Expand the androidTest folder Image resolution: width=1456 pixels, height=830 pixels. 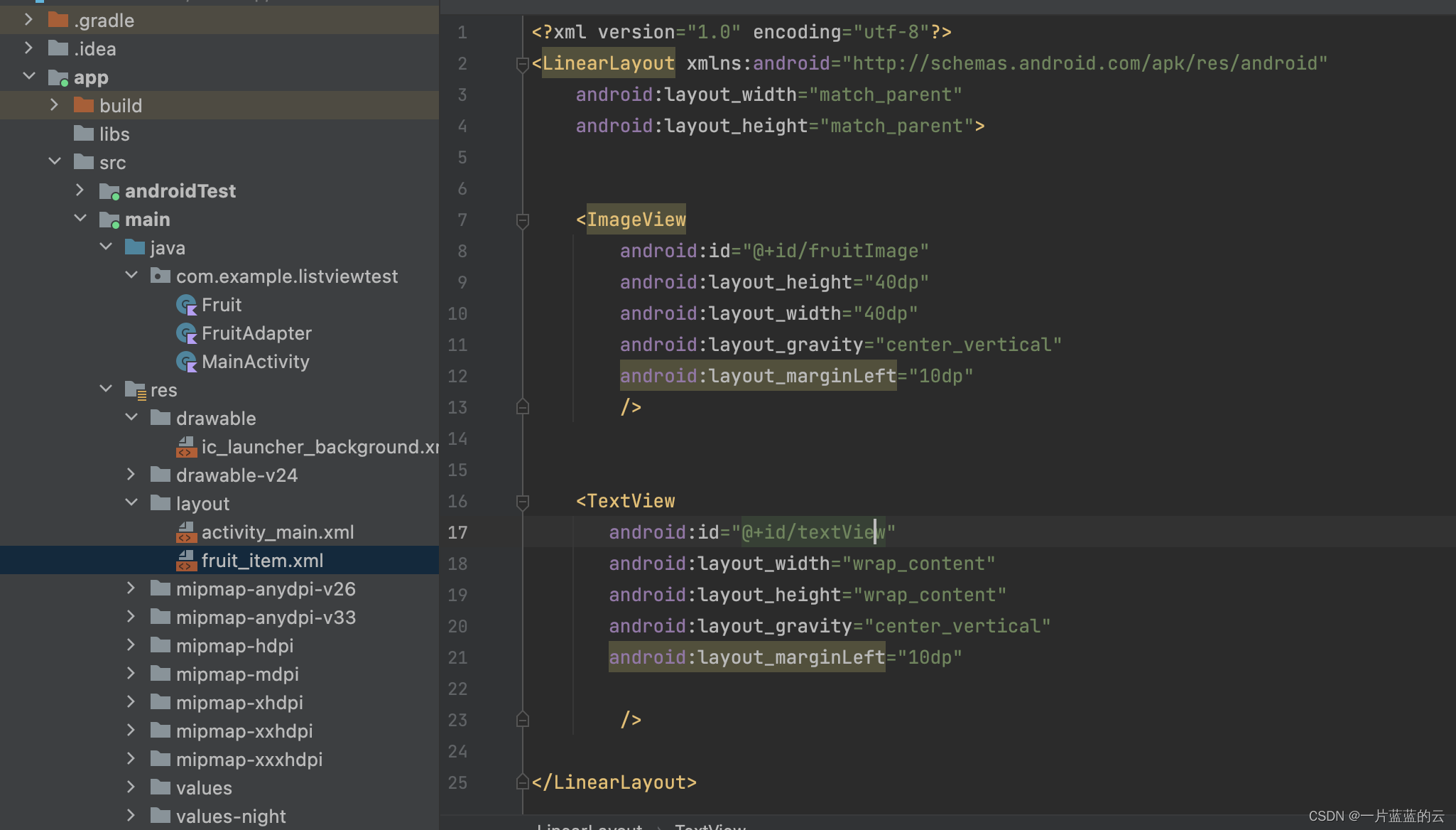[x=80, y=190]
